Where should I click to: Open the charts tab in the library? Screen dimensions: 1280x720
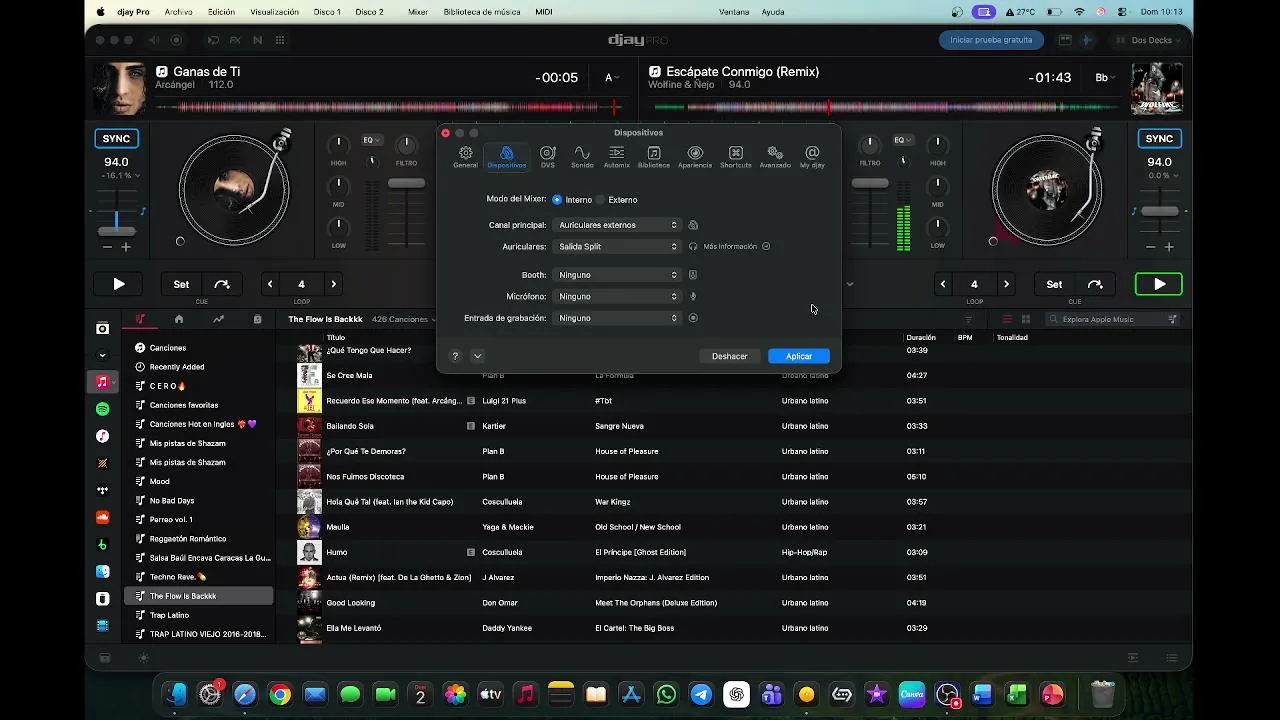[x=218, y=319]
